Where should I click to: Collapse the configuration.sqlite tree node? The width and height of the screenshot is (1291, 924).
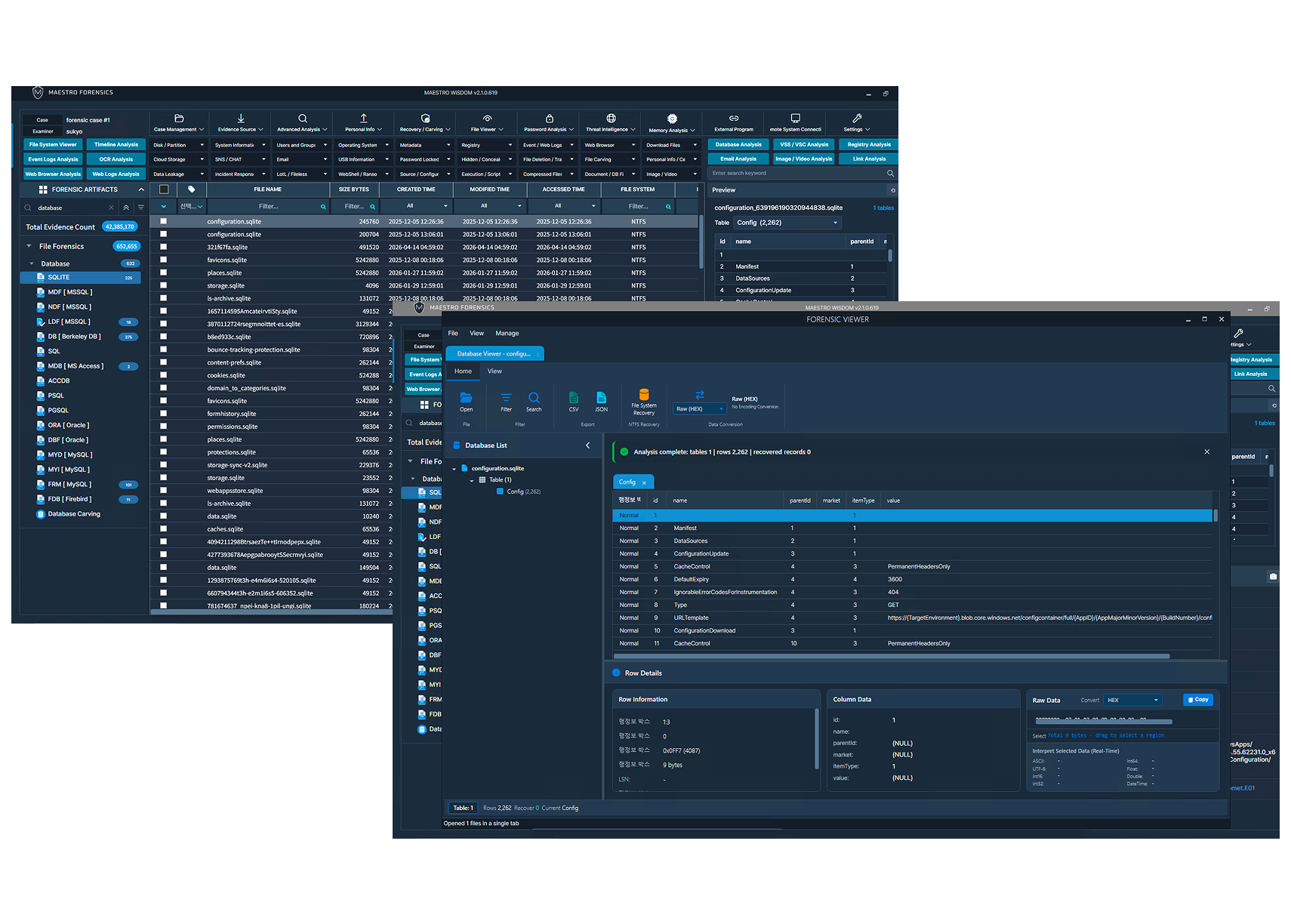[x=454, y=469]
